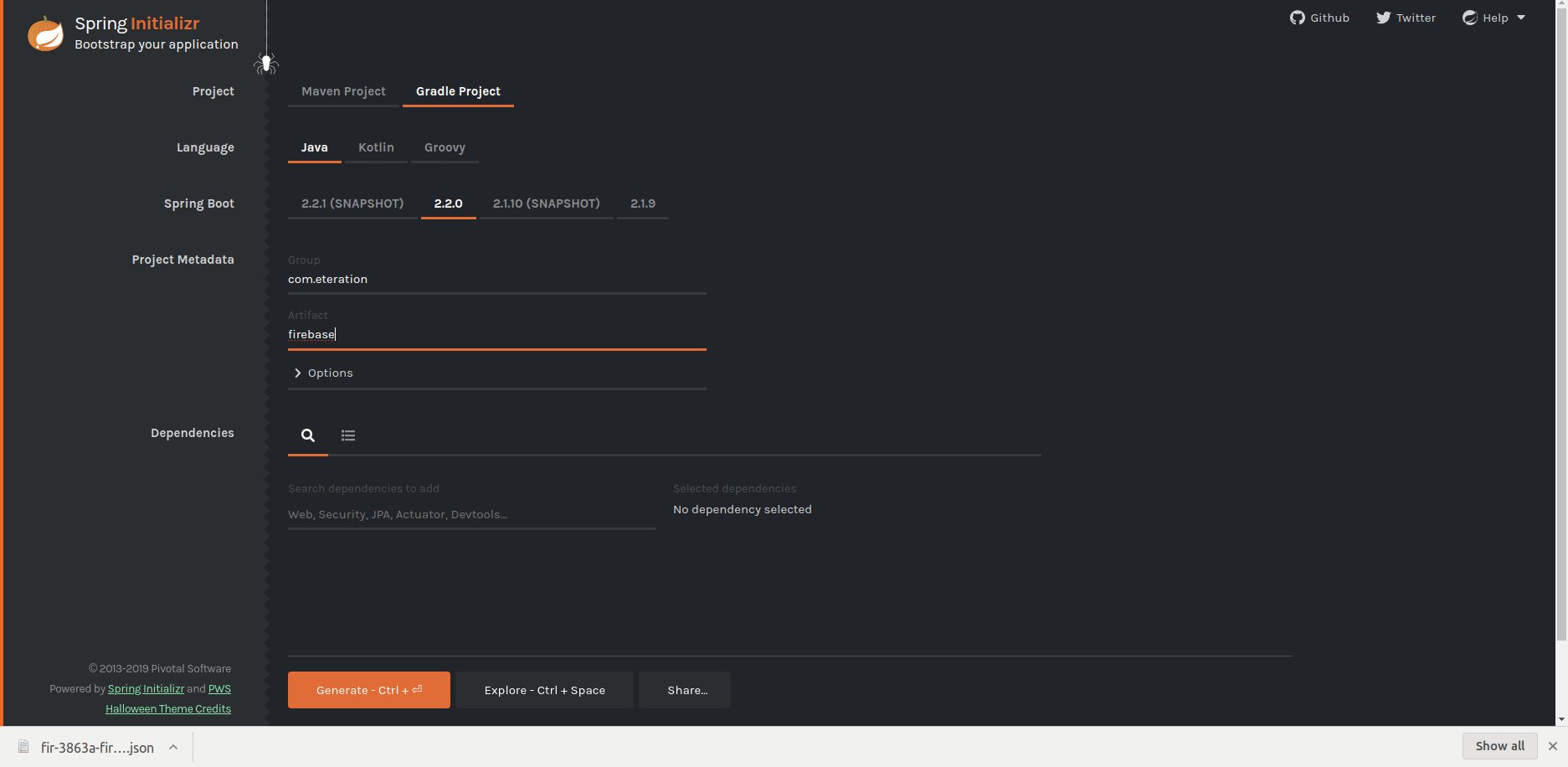Open the Share... button
1568x767 pixels.
685,690
